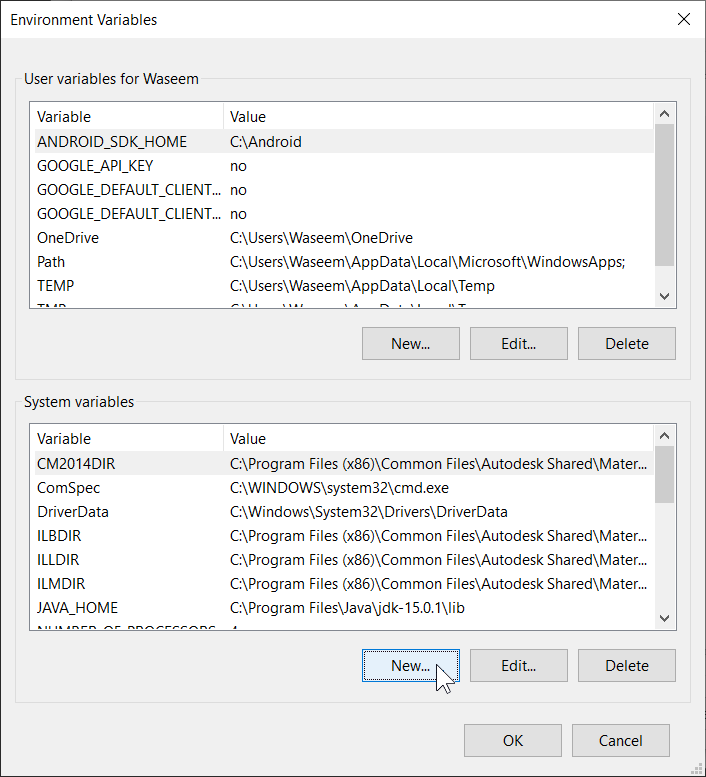Select the Path entry in user variables
Viewport: 706px width, 777px height.
[51, 262]
